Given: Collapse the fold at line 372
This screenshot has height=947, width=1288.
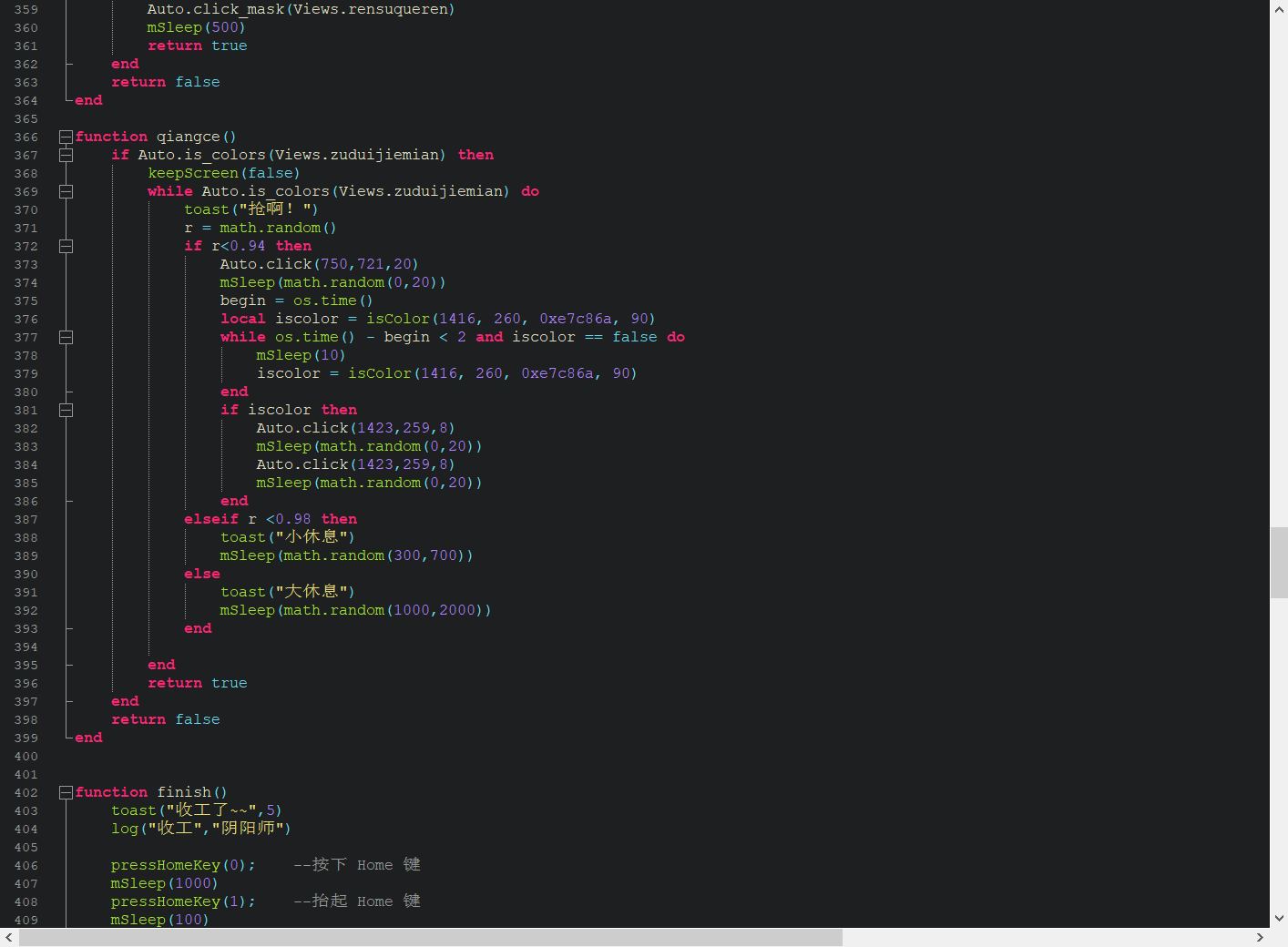Looking at the screenshot, I should (66, 246).
